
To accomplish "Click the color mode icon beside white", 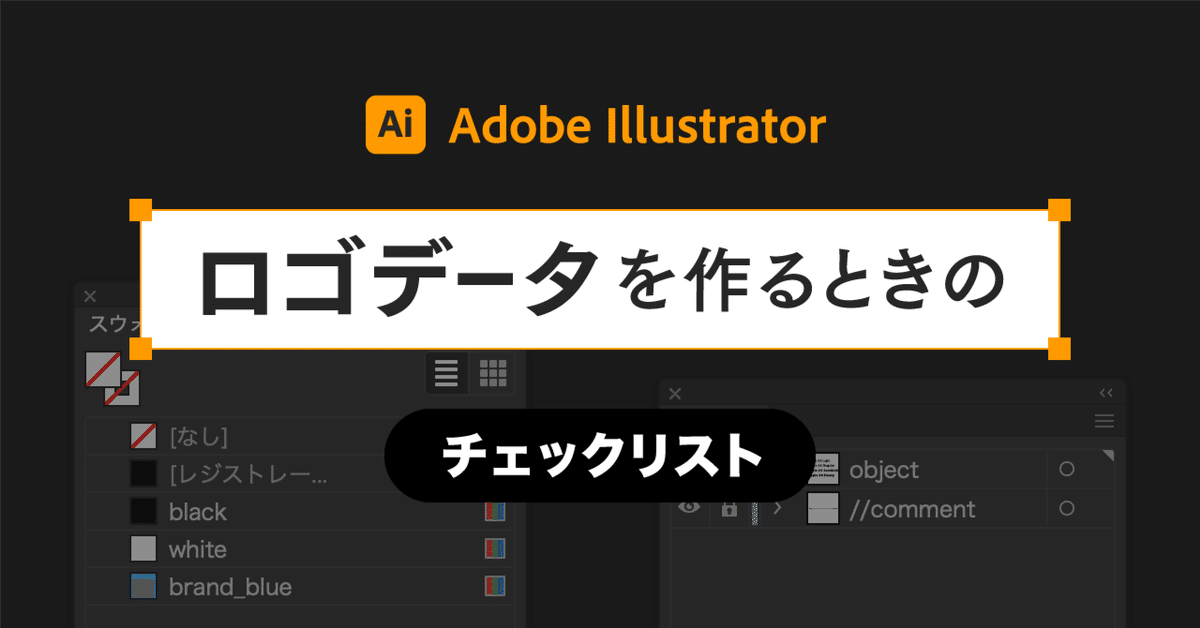I will tap(495, 549).
